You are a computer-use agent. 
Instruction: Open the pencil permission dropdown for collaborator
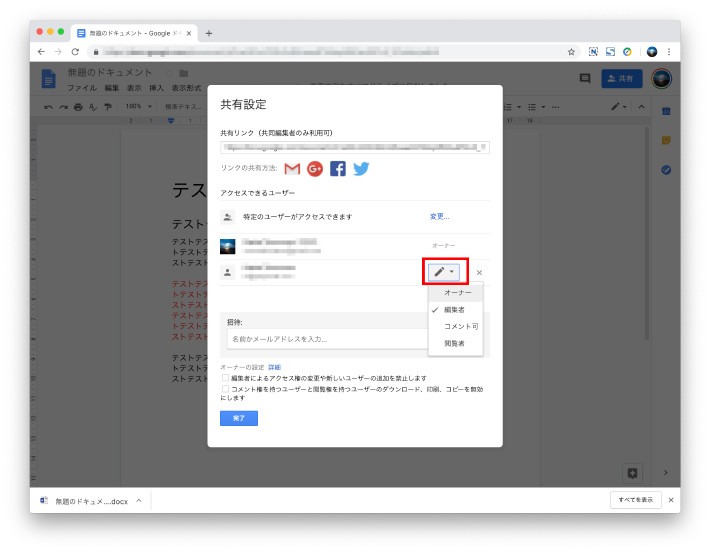(x=444, y=272)
